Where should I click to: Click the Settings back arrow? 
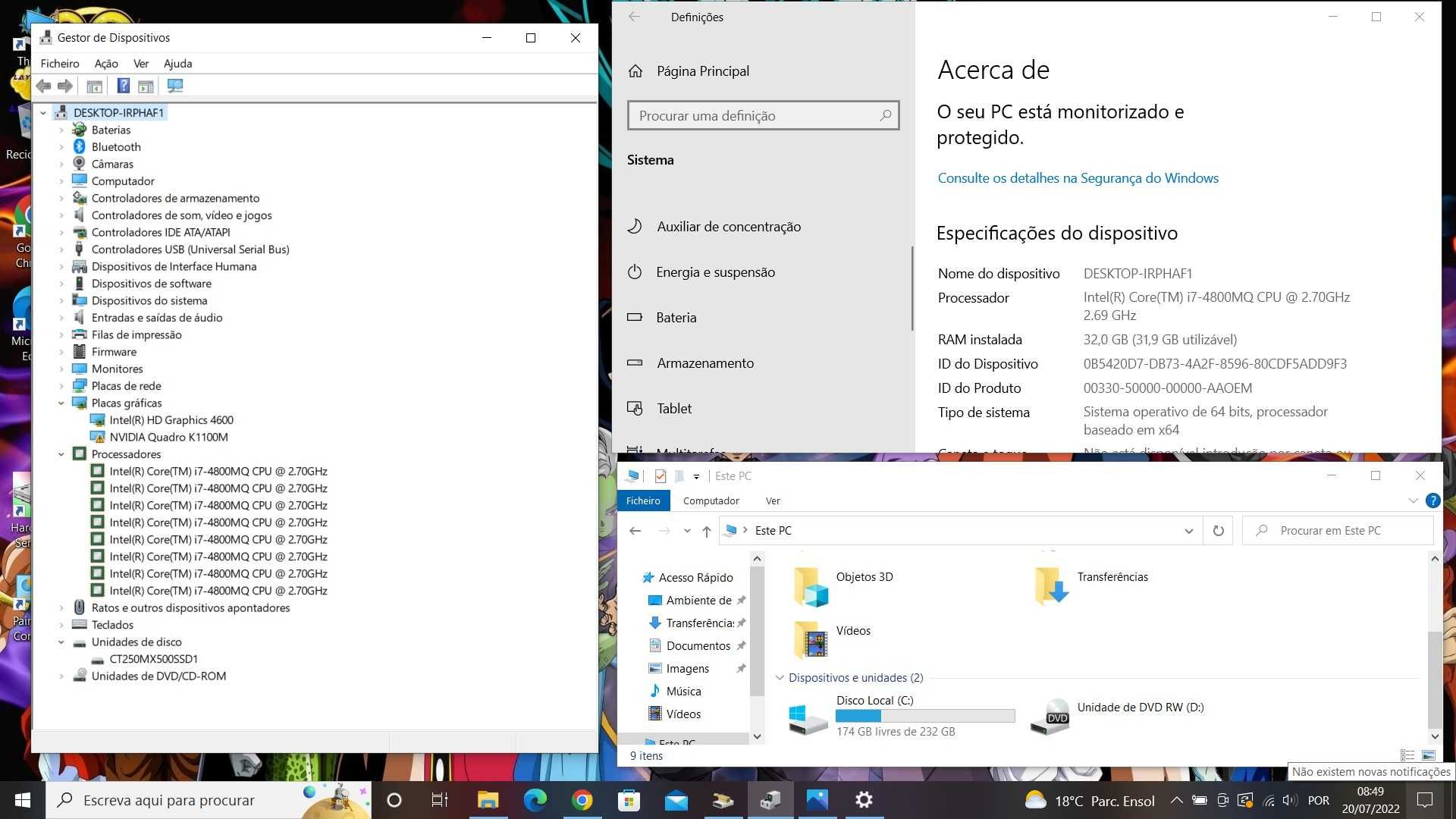[x=635, y=17]
